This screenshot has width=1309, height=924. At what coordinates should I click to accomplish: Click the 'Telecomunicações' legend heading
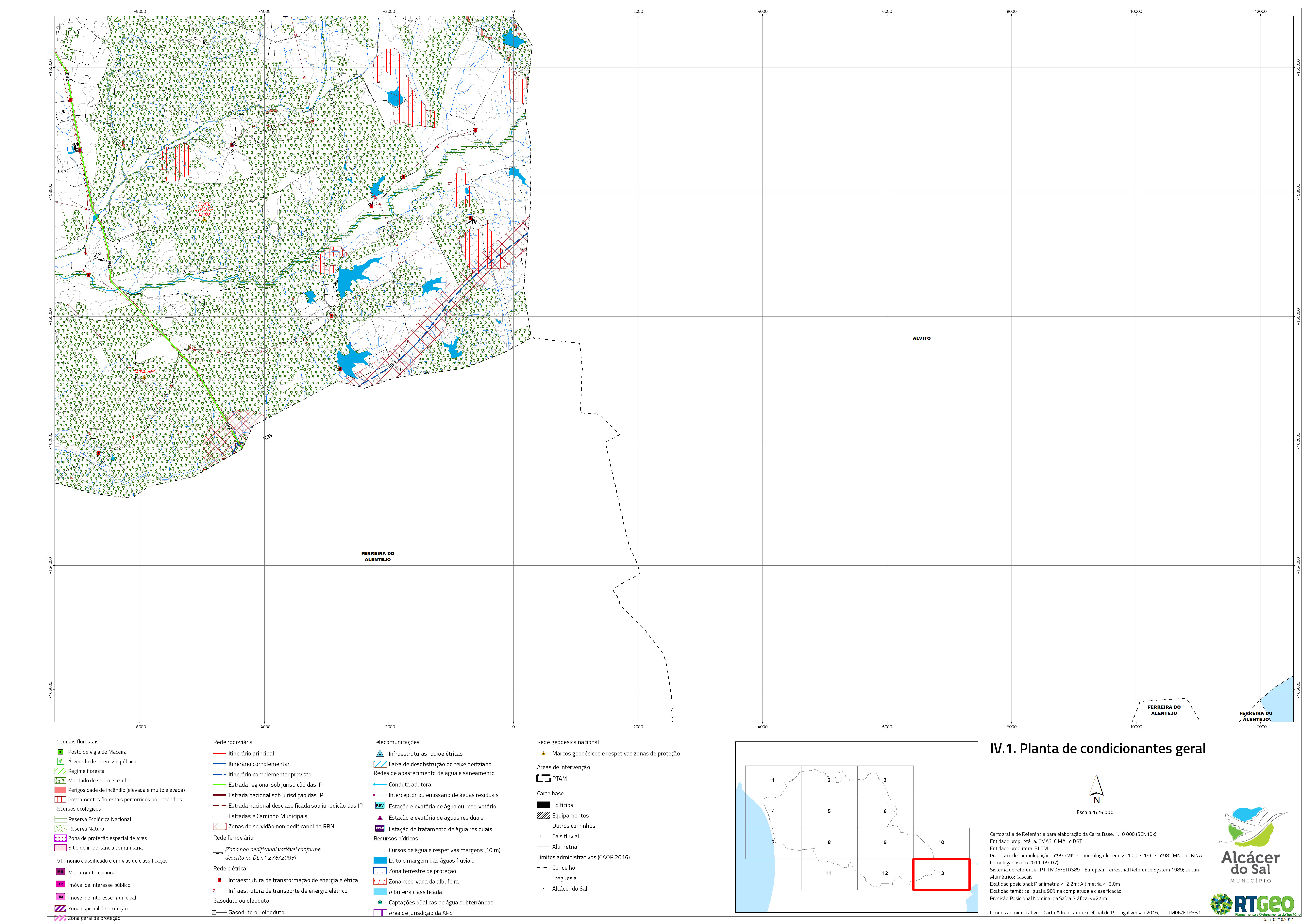396,742
